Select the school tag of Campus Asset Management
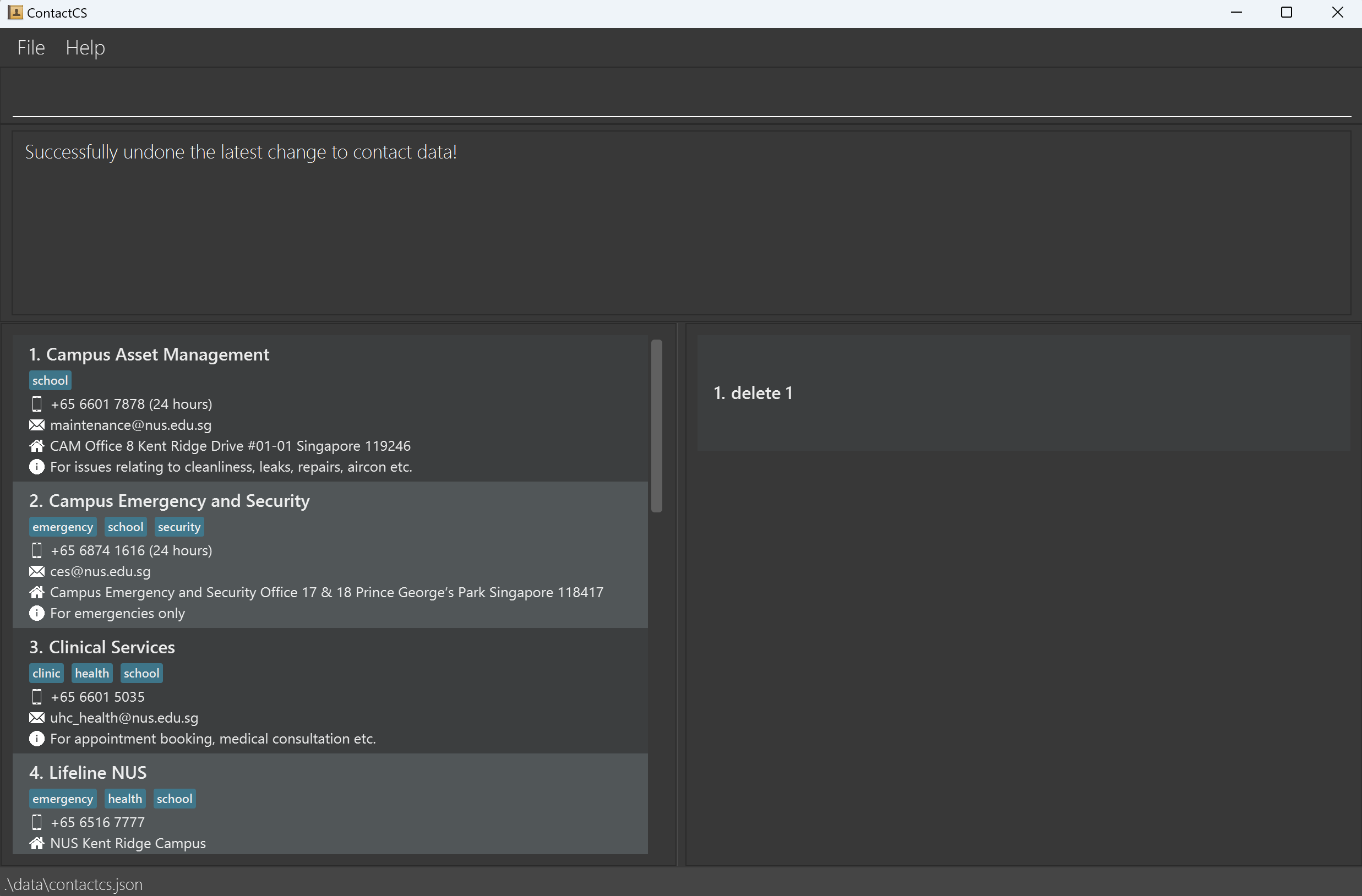This screenshot has width=1362, height=896. [50, 380]
